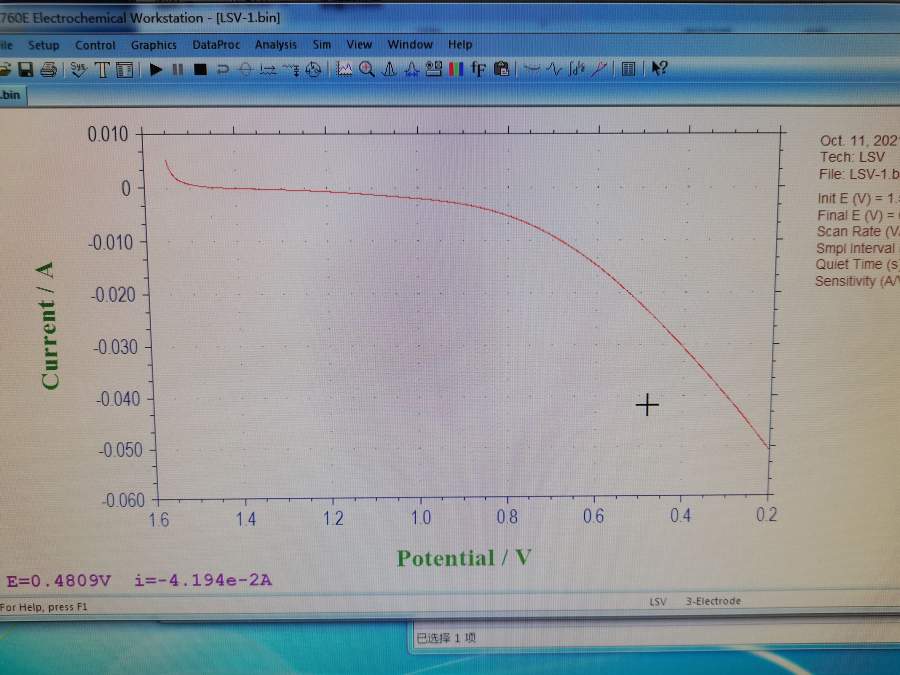Click the 'Potential / V' axis label
Image resolution: width=900 pixels, height=675 pixels.
point(464,558)
